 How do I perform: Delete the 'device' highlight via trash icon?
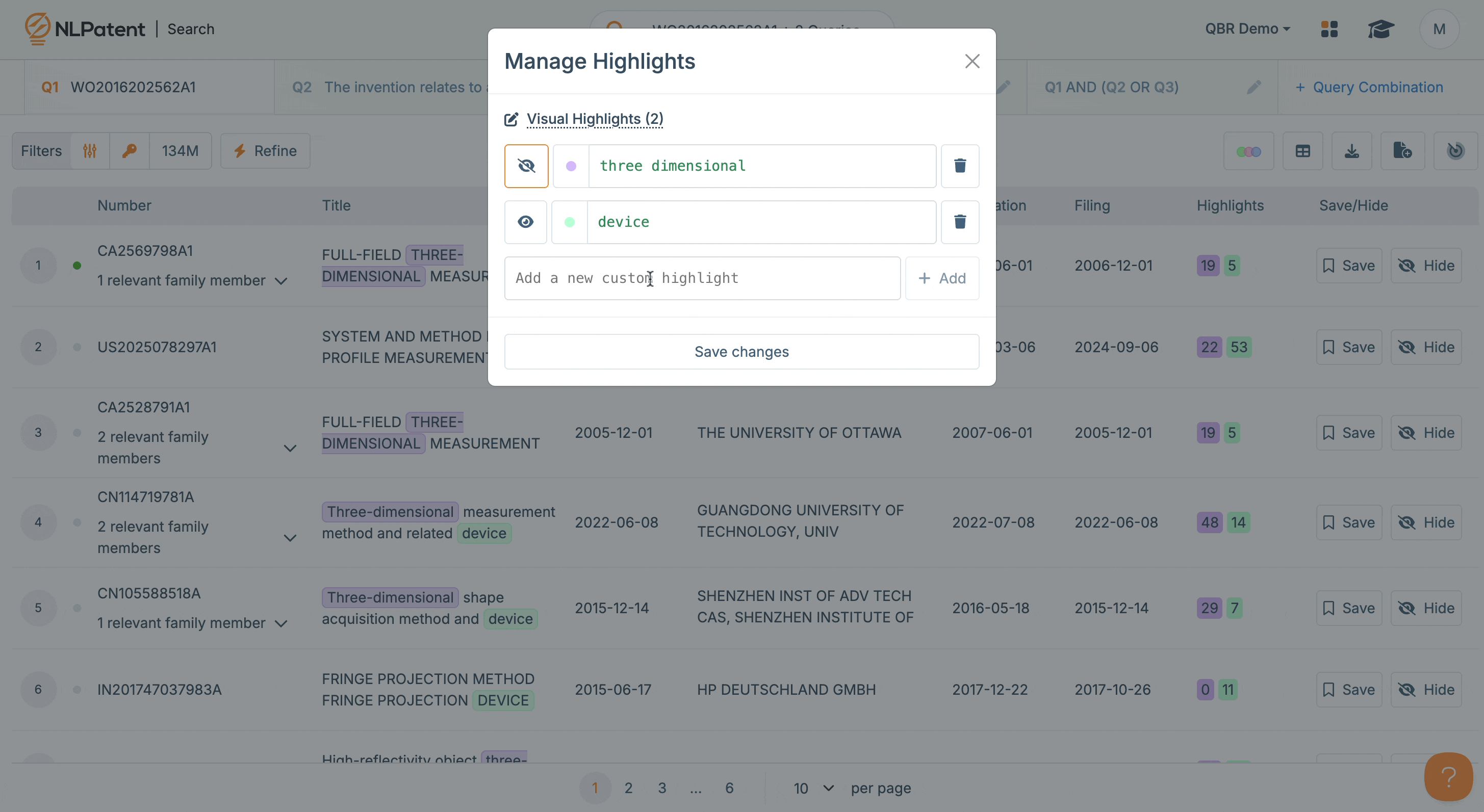tap(960, 222)
